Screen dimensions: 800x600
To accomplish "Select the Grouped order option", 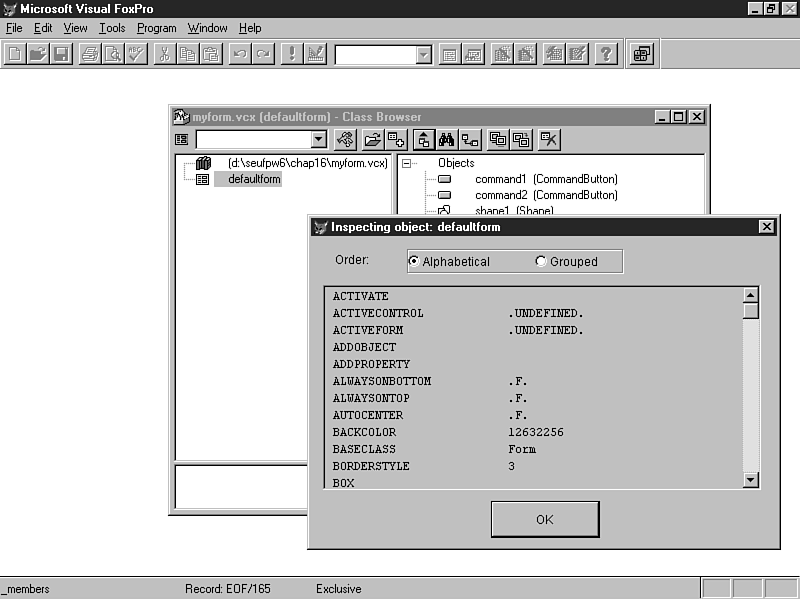I will pyautogui.click(x=541, y=262).
